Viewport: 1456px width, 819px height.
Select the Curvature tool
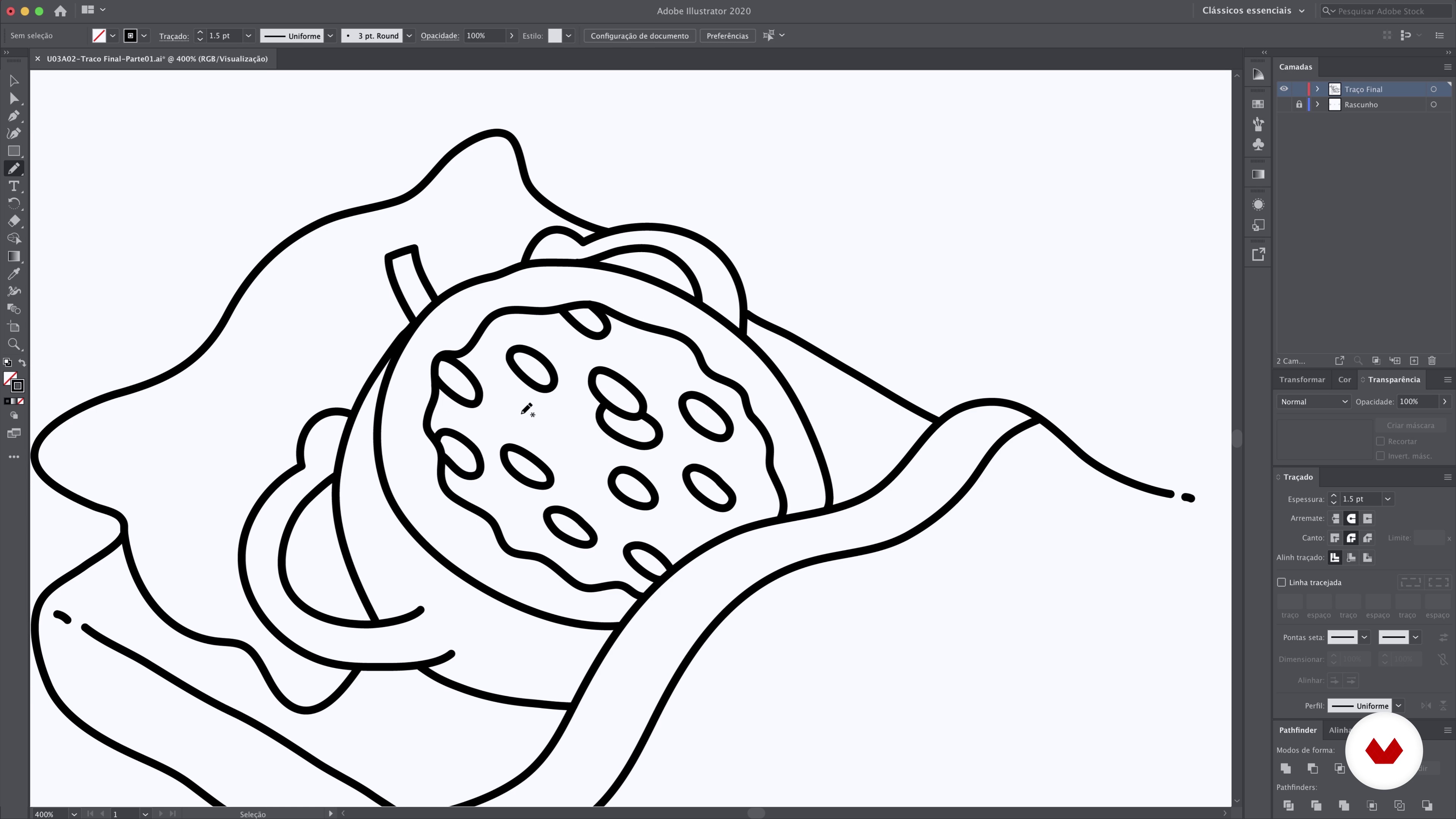[14, 133]
